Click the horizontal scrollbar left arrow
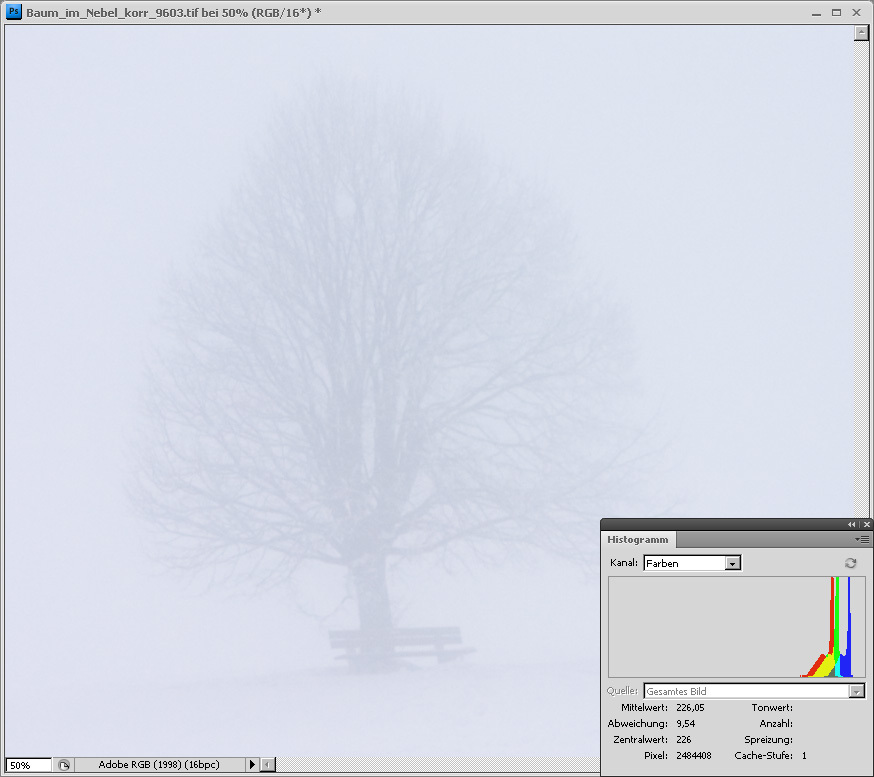 pyautogui.click(x=267, y=765)
